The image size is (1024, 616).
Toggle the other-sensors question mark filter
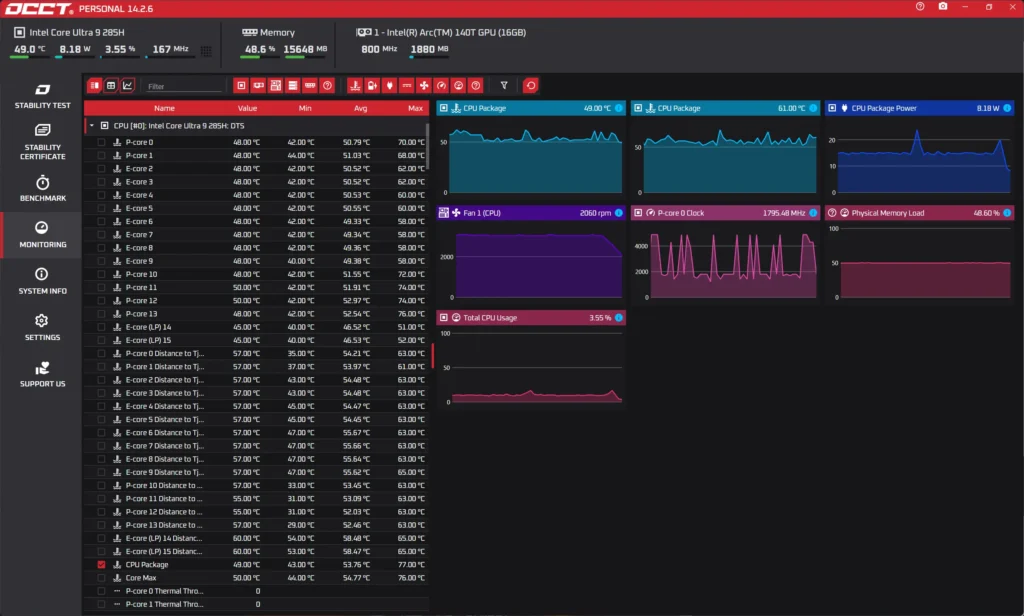pyautogui.click(x=476, y=86)
